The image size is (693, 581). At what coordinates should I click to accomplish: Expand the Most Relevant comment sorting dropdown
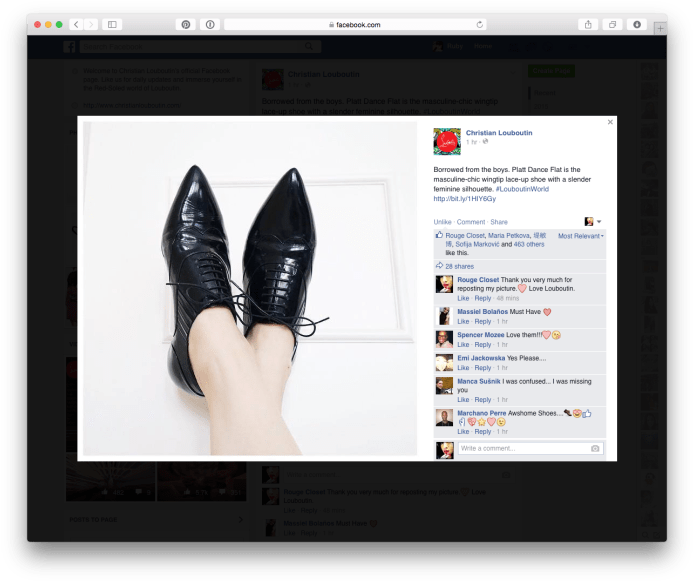point(580,236)
